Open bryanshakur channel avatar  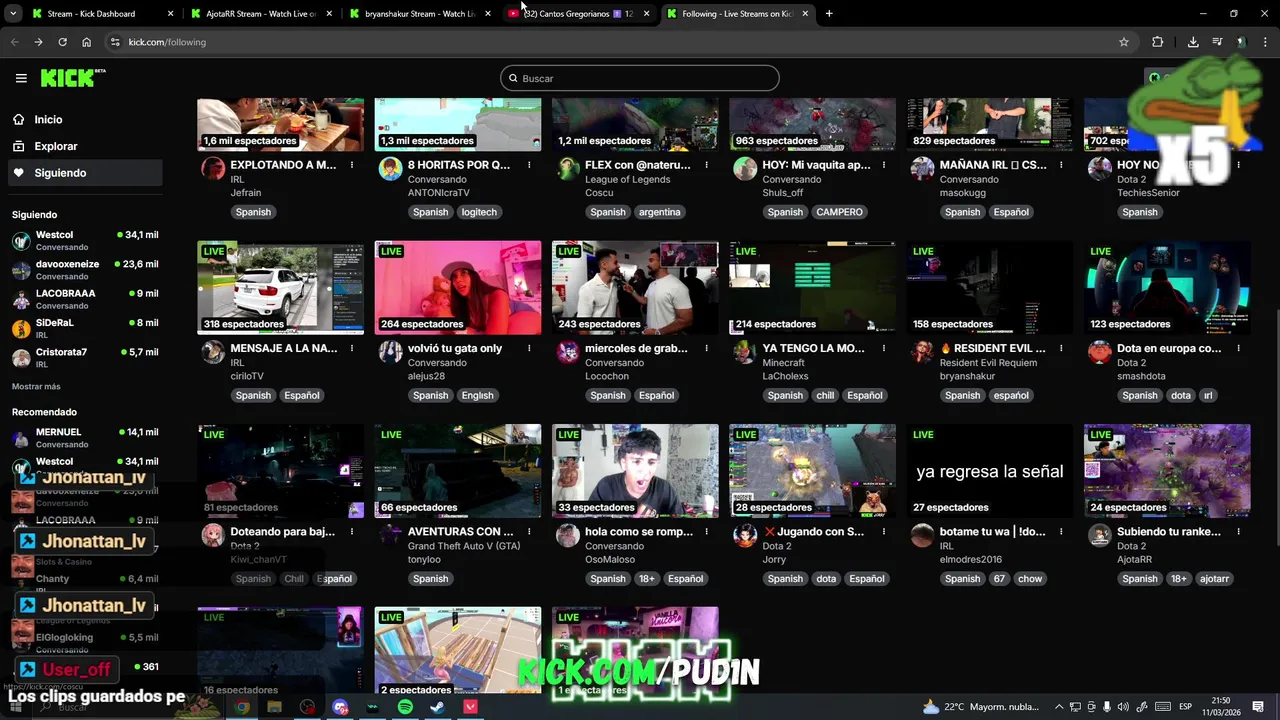[922, 351]
